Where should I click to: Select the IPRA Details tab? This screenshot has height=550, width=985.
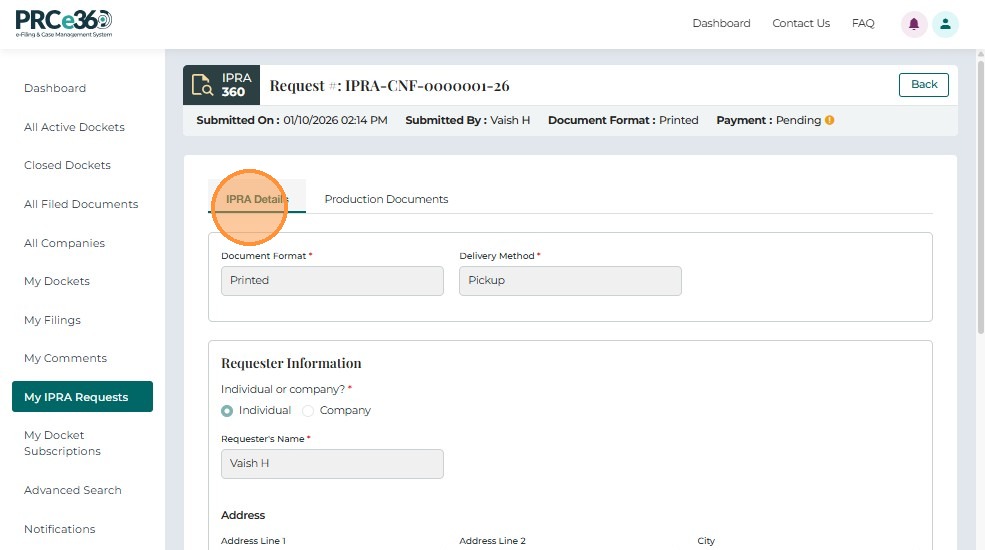257,199
